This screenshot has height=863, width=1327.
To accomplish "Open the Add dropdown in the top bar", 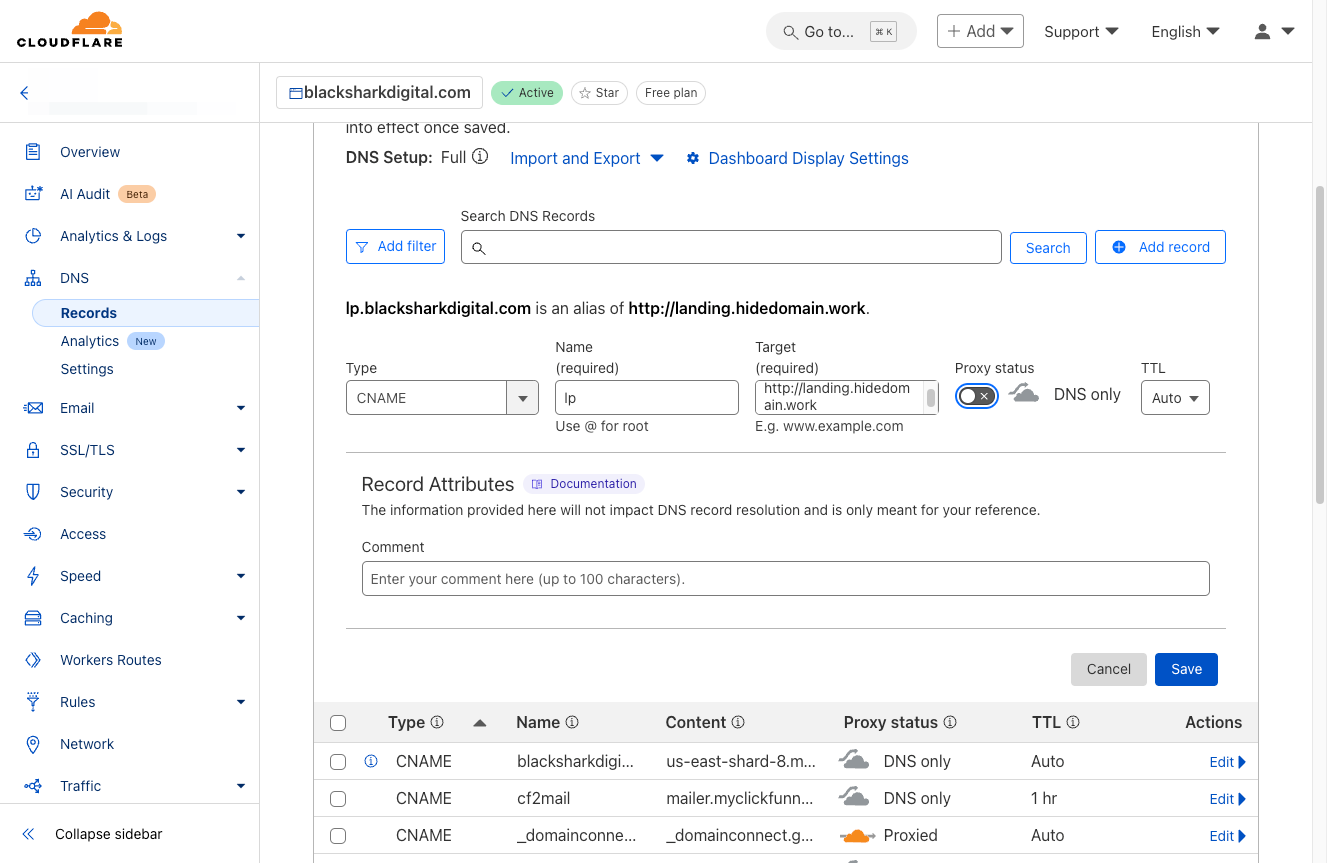I will [980, 31].
